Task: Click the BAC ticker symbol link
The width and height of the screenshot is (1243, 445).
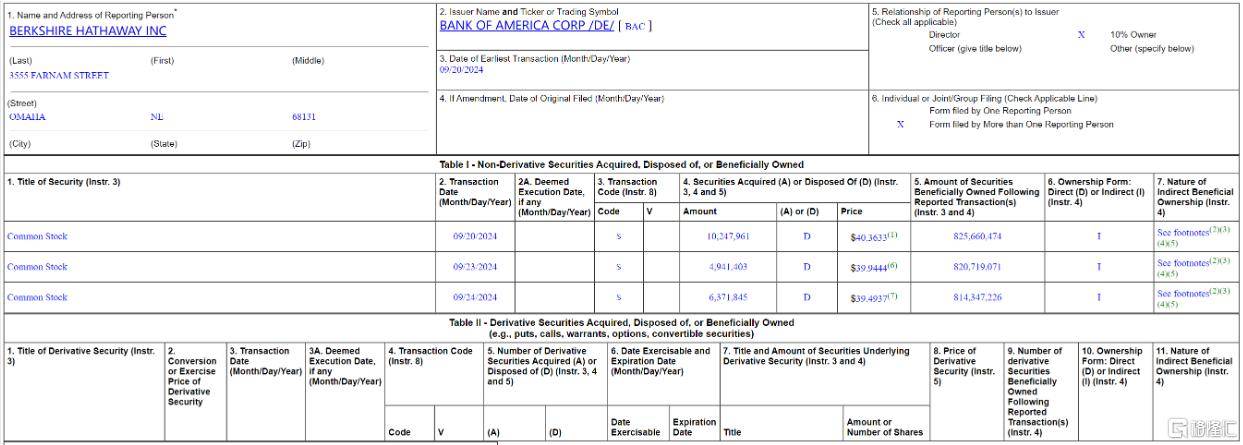Action: 635,27
